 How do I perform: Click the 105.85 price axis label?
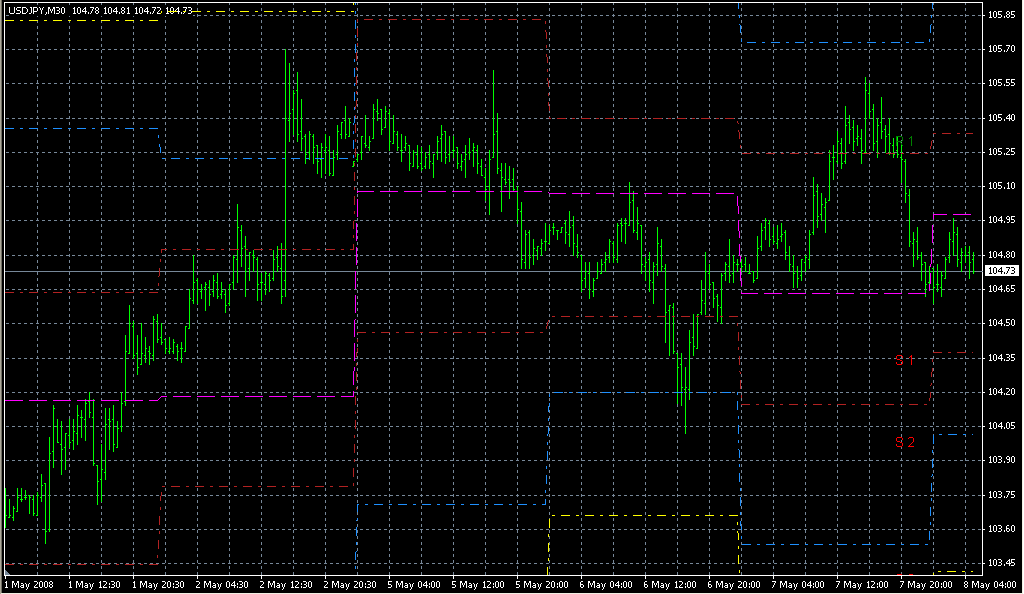(x=1001, y=15)
